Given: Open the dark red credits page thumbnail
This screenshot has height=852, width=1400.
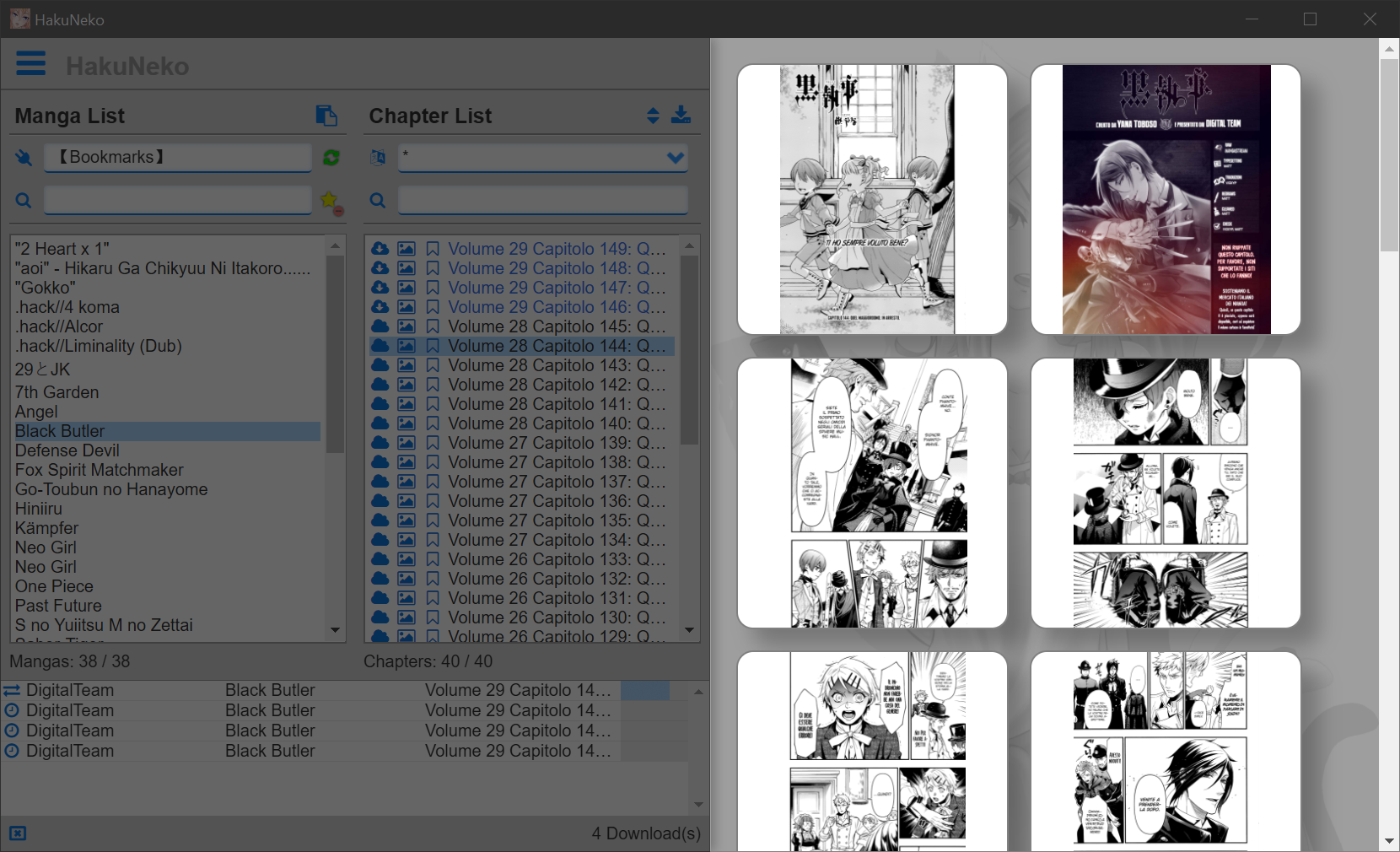Looking at the screenshot, I should [x=1166, y=199].
